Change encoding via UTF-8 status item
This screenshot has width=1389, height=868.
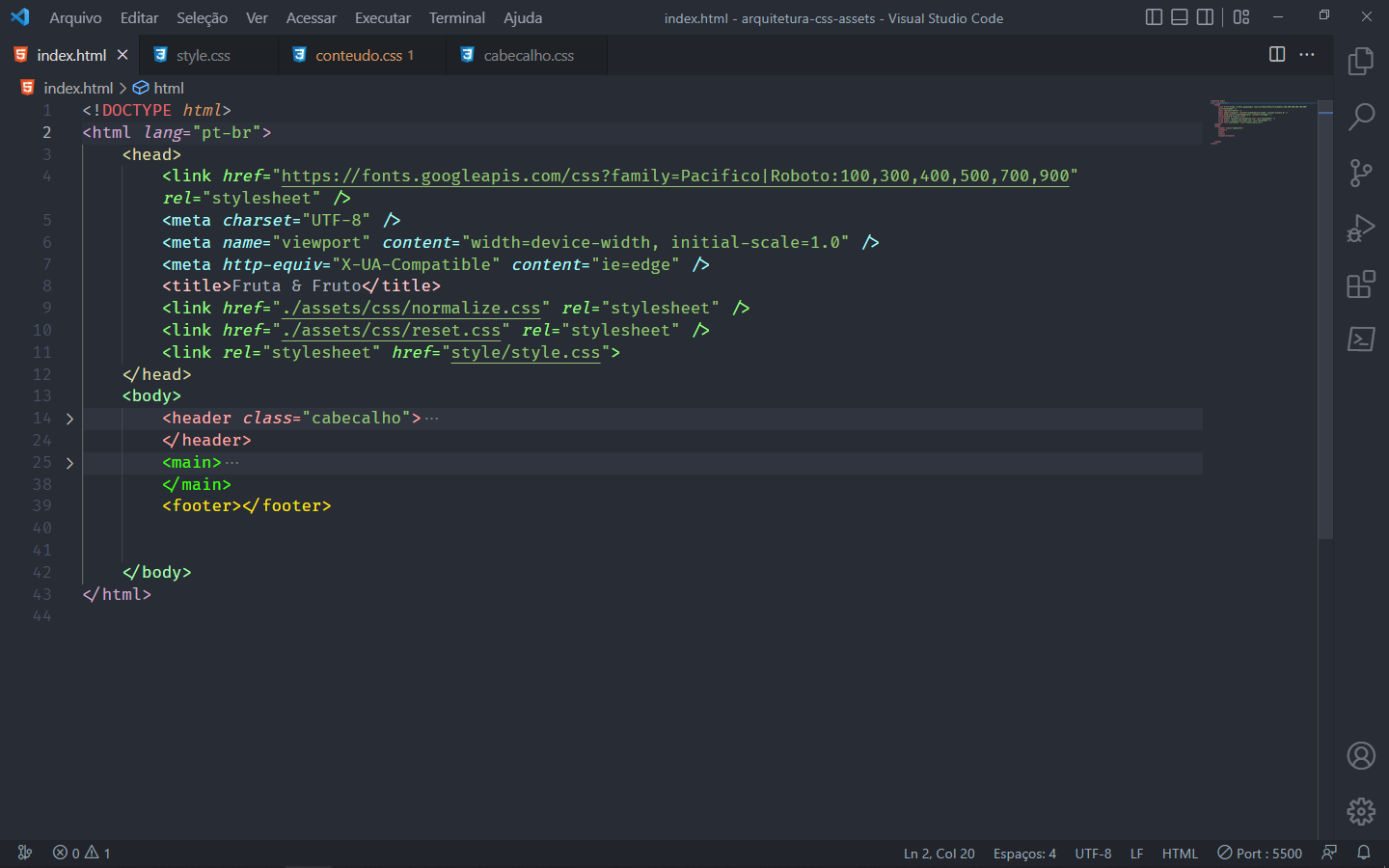coord(1093,853)
